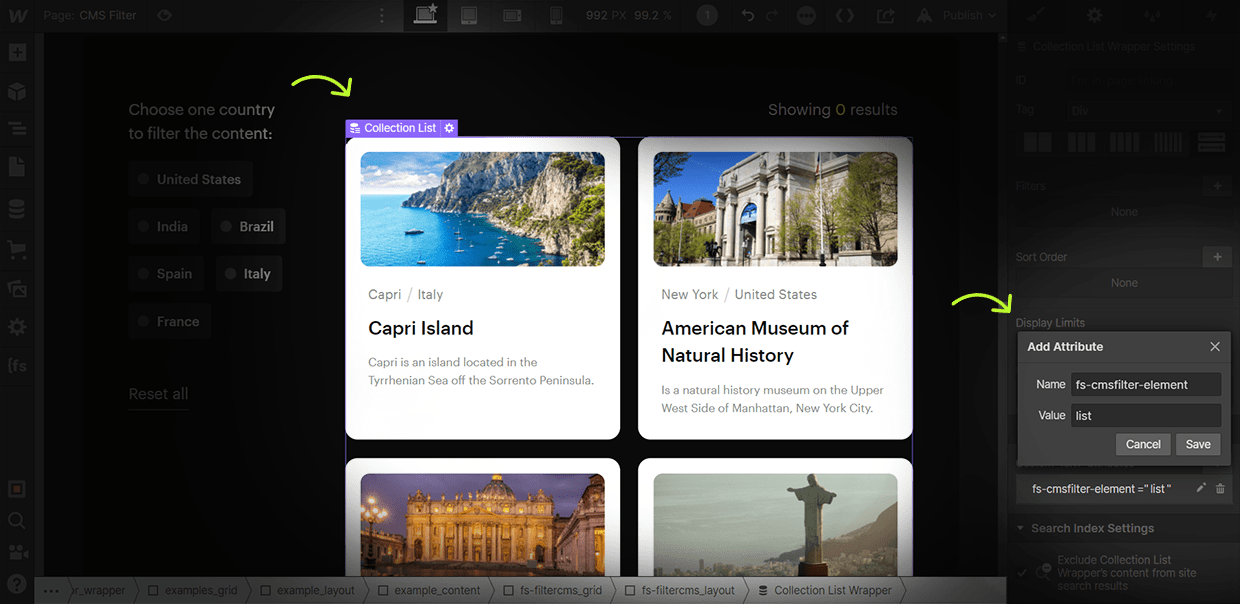Open the Publish dropdown
The width and height of the screenshot is (1240, 604).
coord(958,15)
